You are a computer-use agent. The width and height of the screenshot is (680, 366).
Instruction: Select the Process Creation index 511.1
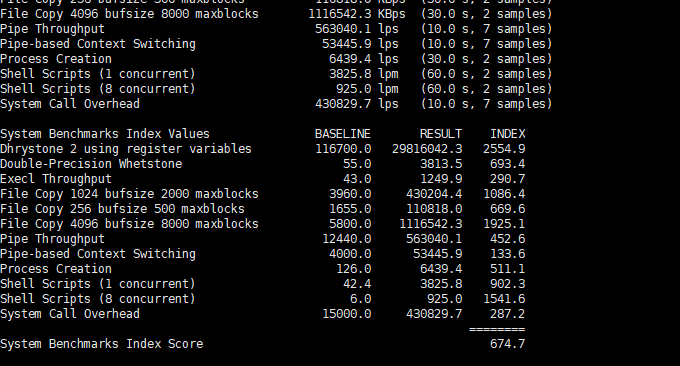click(x=507, y=269)
